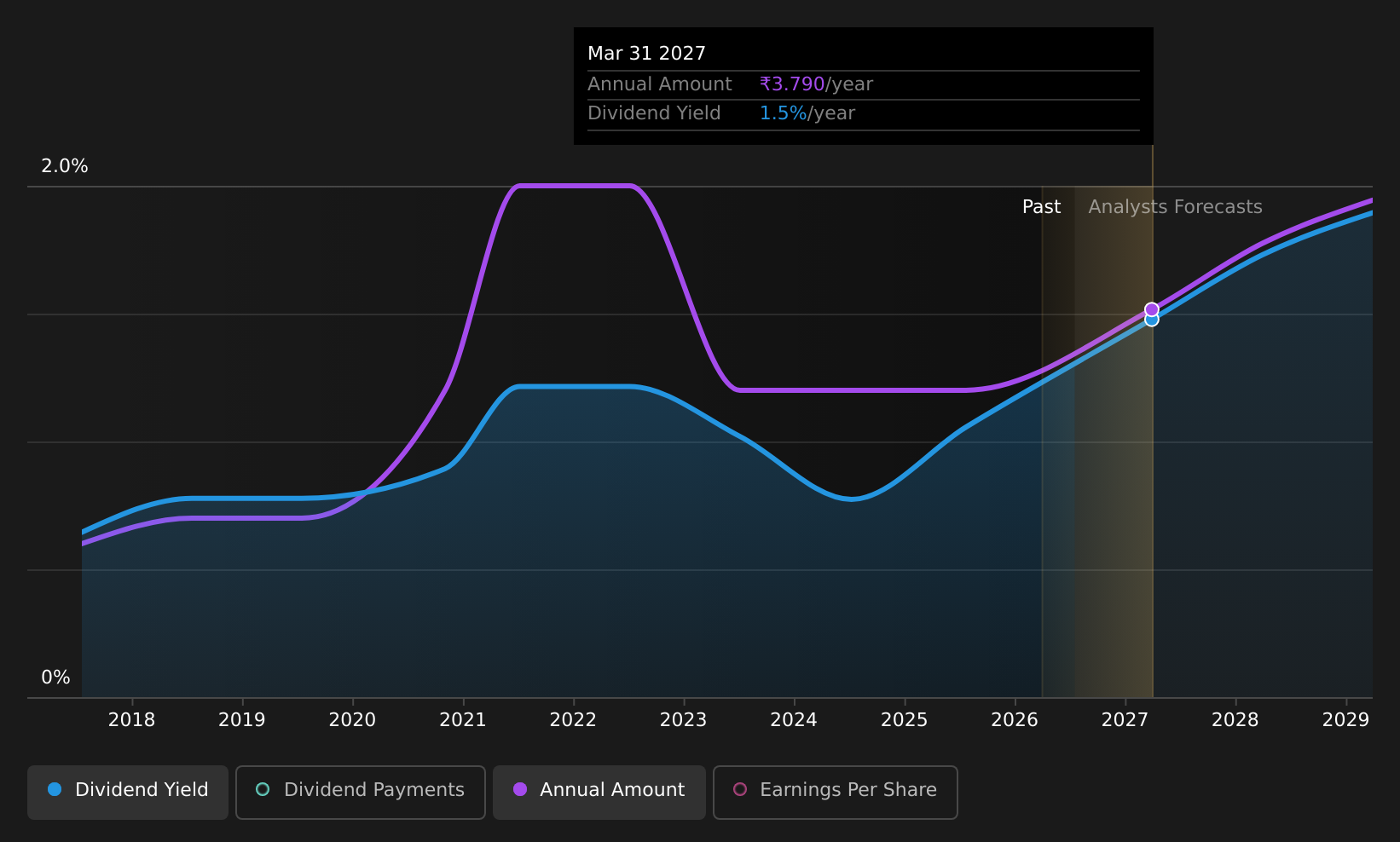Click the ₹3.790/year tooltip value

(816, 84)
